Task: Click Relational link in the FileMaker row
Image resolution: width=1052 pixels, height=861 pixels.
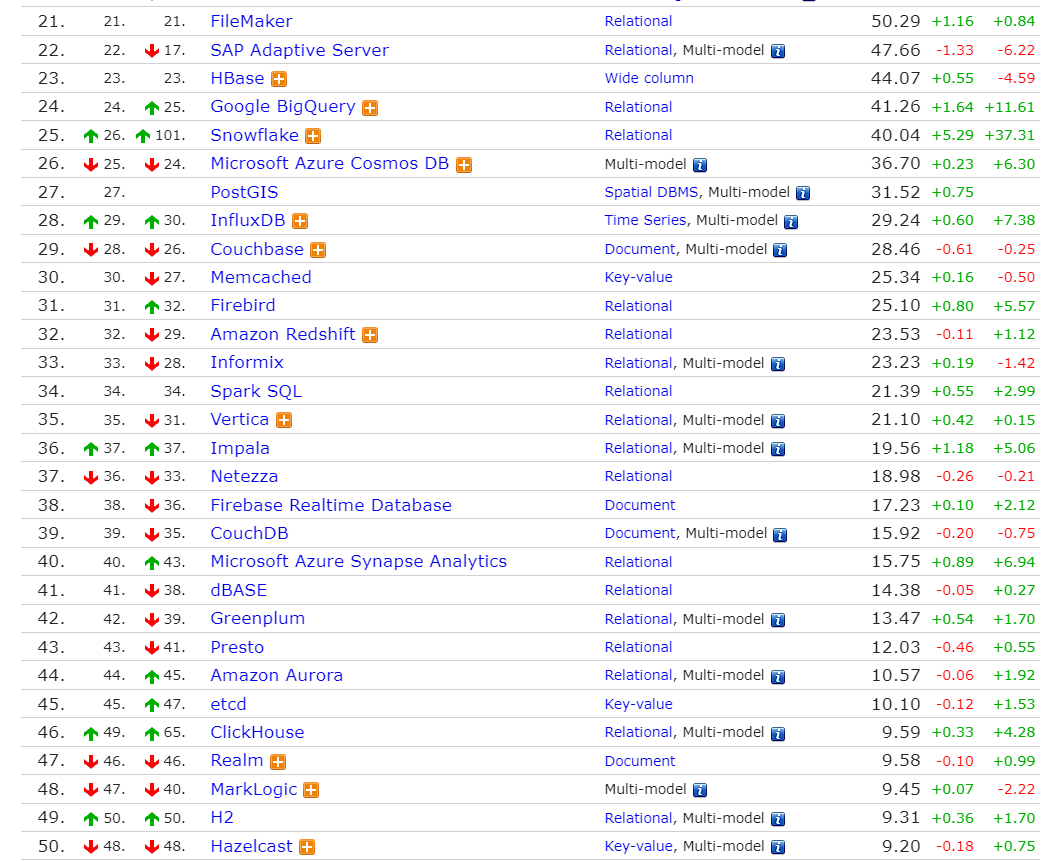Action: (x=638, y=21)
